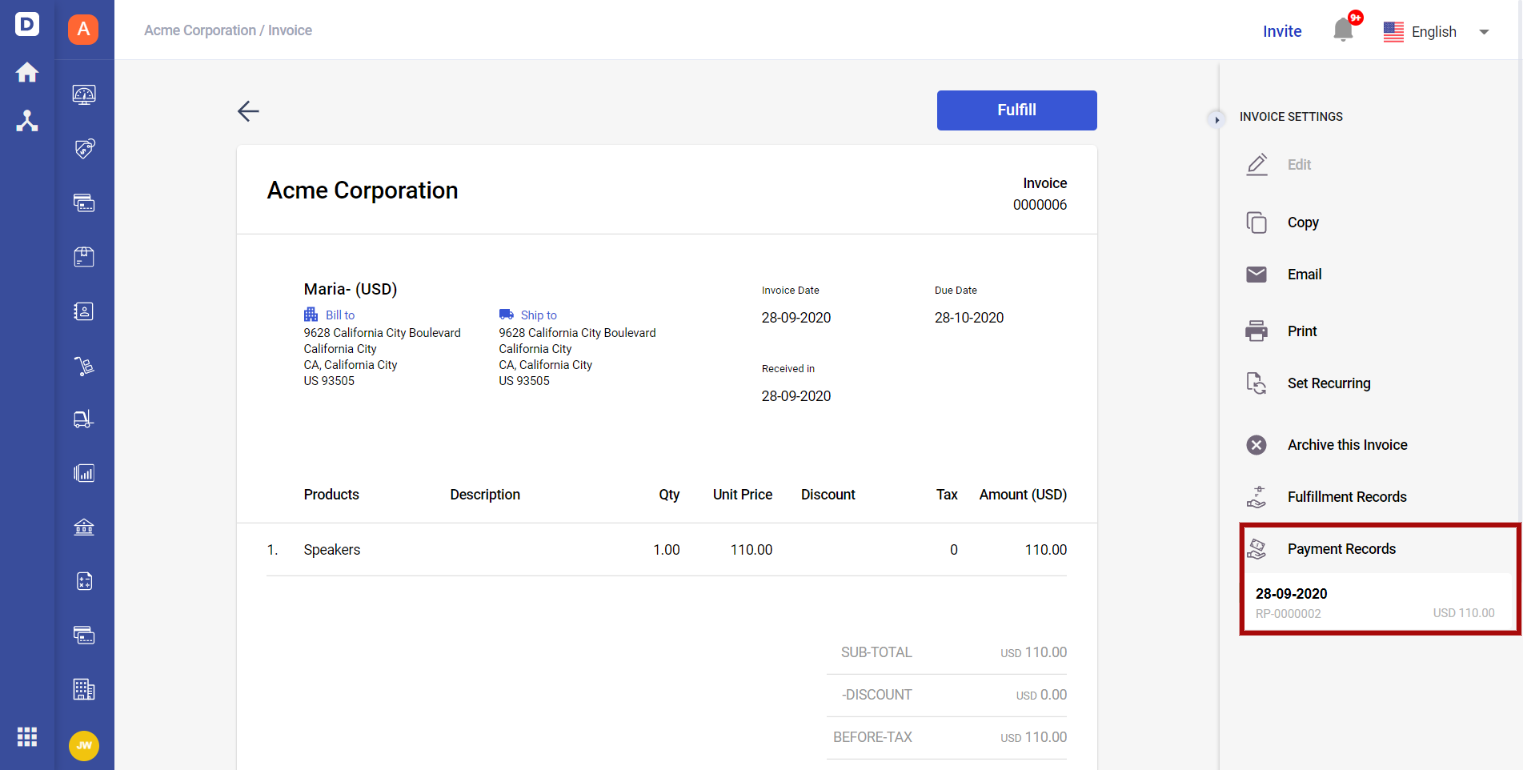Click the Edit pencil icon
1523x770 pixels.
[x=1257, y=165]
